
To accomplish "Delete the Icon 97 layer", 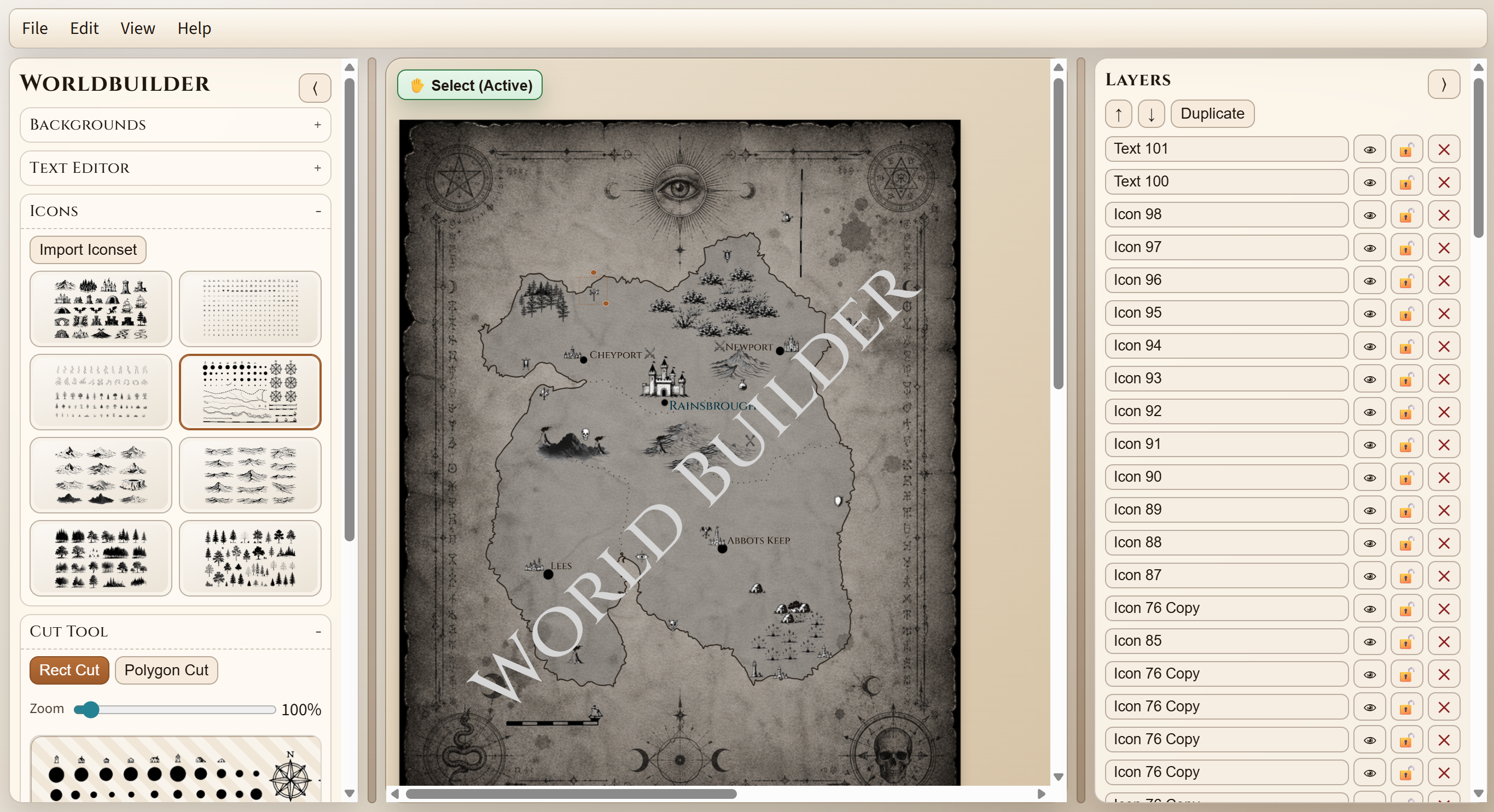I will 1444,248.
